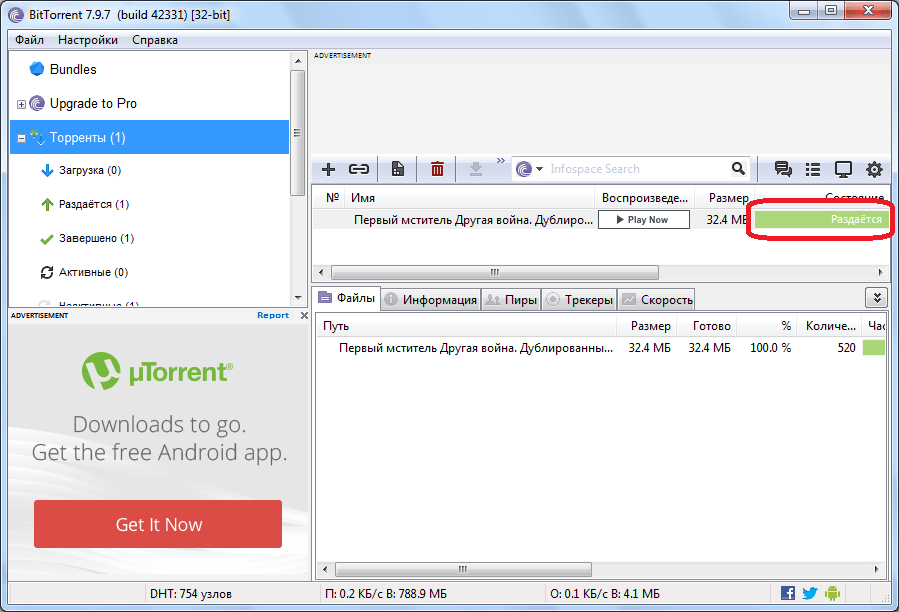Switch to the Информация tab
This screenshot has width=899, height=612.
431,299
